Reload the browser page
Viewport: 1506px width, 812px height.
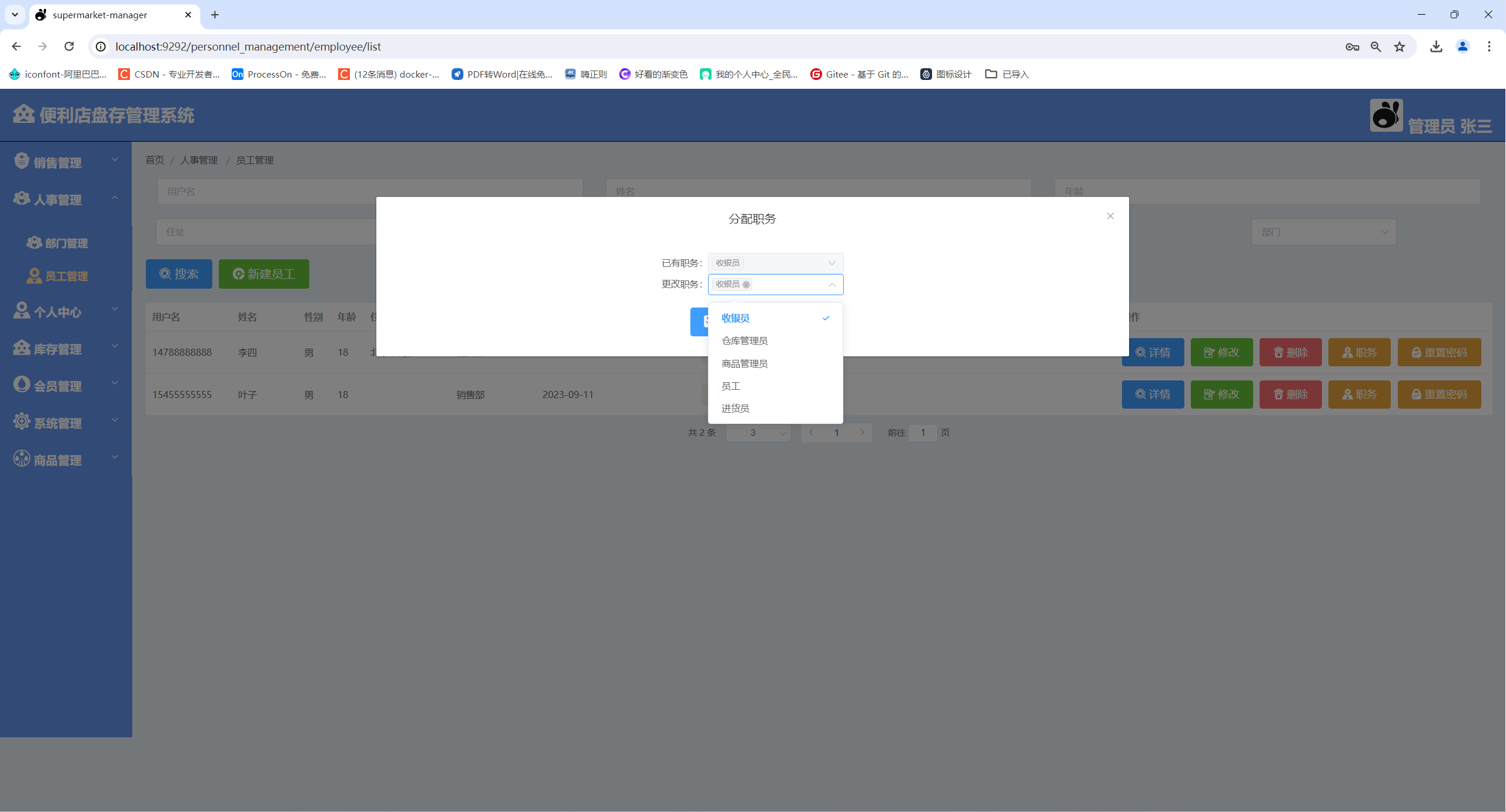[69, 46]
